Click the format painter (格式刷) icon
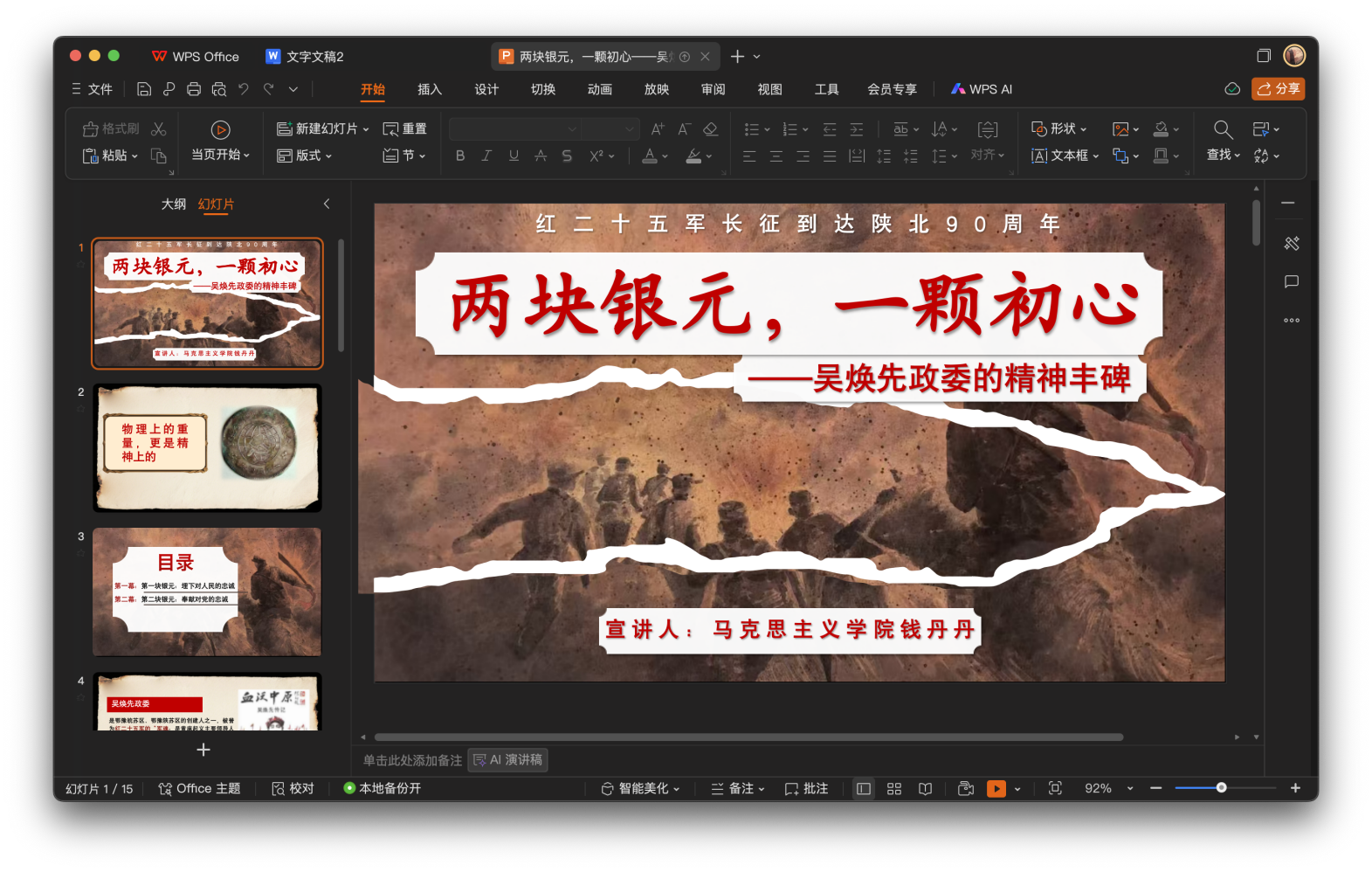The width and height of the screenshot is (1372, 872). click(x=91, y=129)
